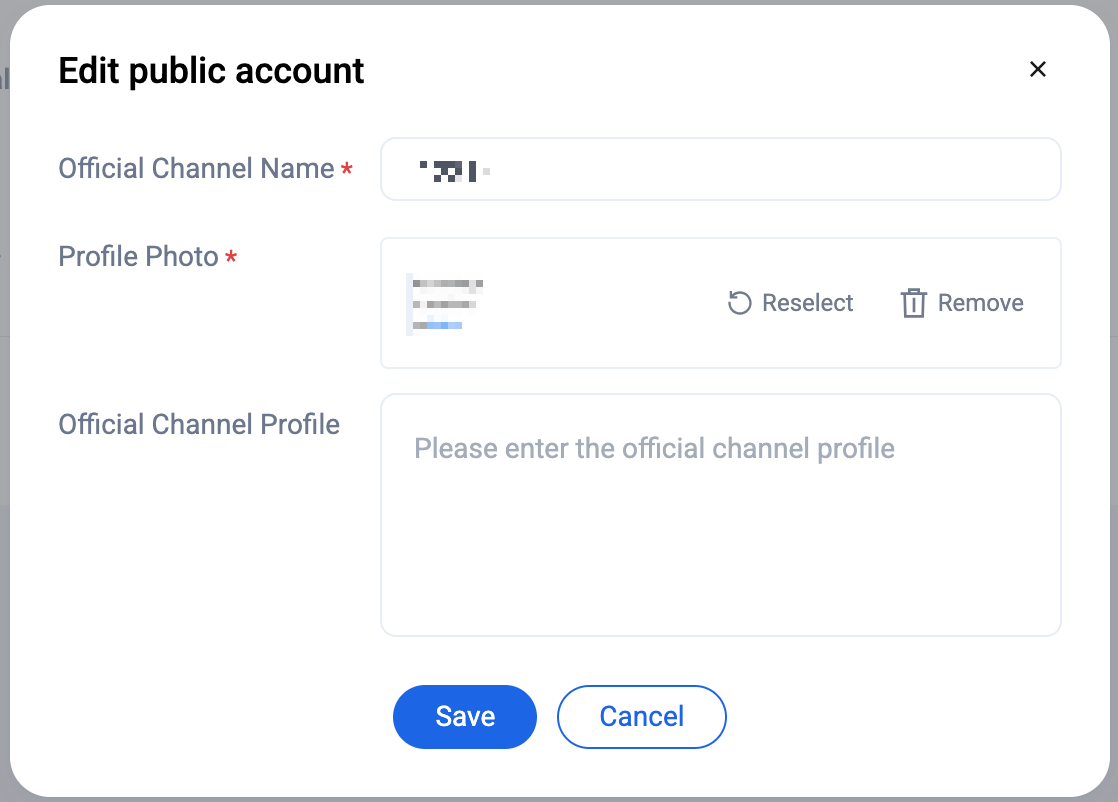Click the Reselect text for profile photo
The image size is (1118, 802).
click(807, 303)
